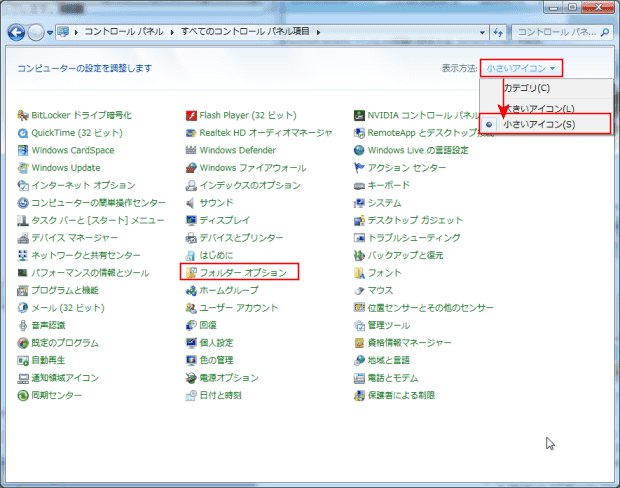
Task: Click the すべてのコントロール パネル項目 breadcrumb
Action: click(245, 32)
